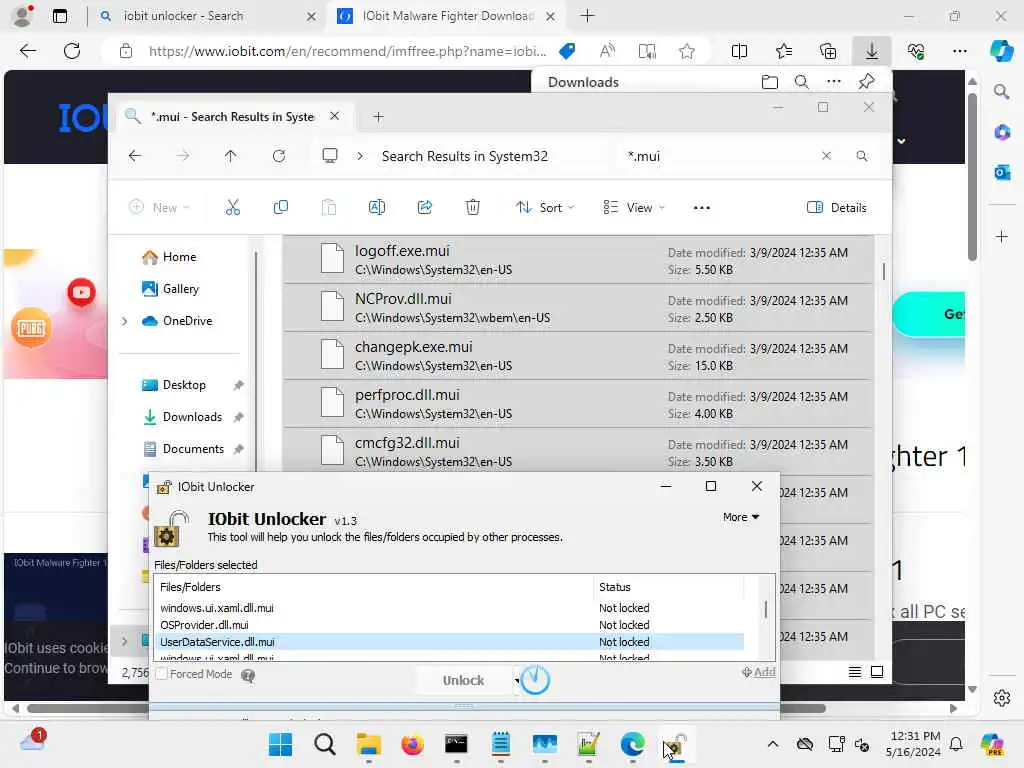This screenshot has height=768, width=1024.
Task: Click the Explorer Up arrow
Action: point(231,156)
